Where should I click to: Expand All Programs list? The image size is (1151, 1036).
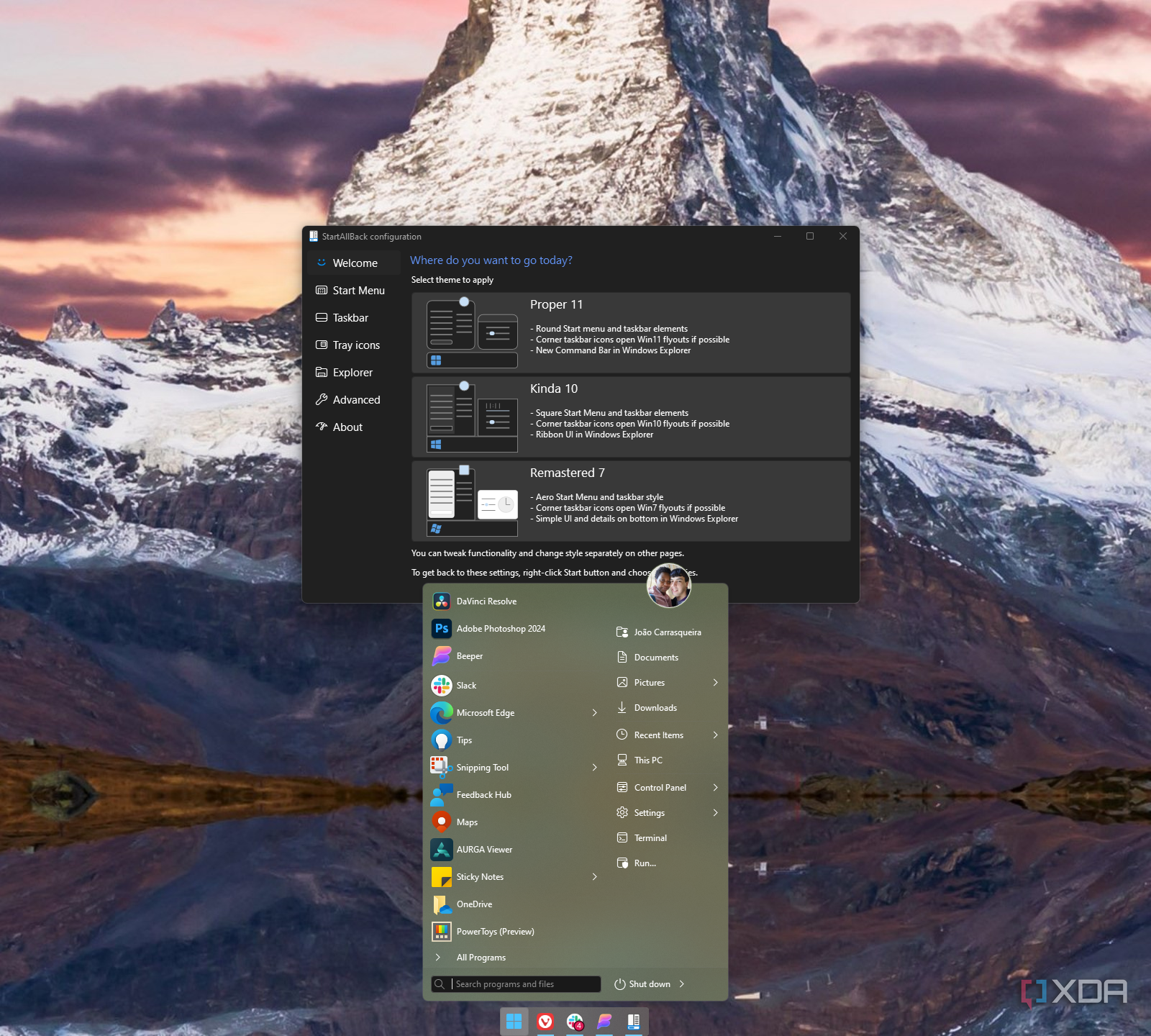pyautogui.click(x=481, y=958)
